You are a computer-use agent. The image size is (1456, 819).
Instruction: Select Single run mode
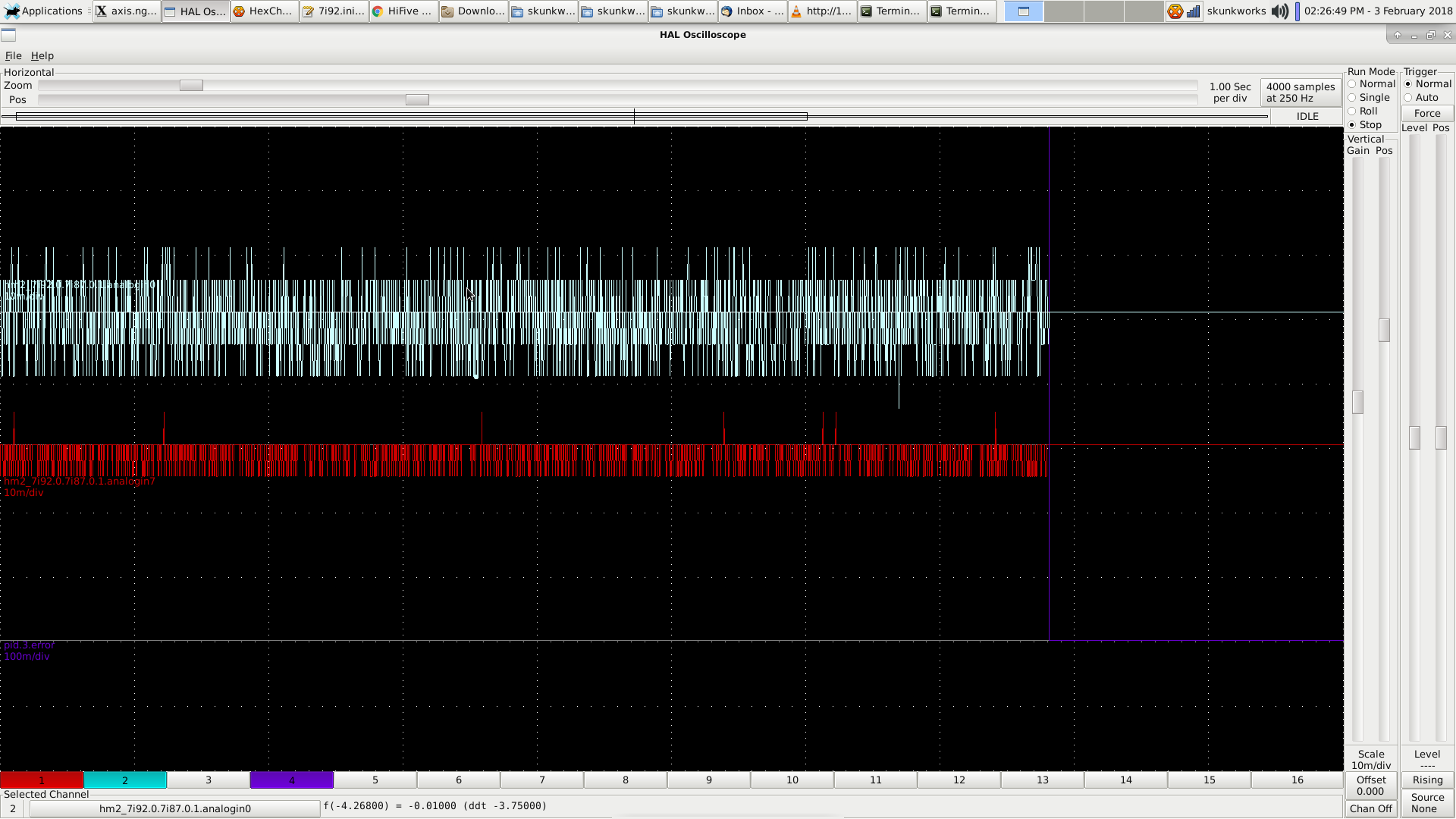tap(1369, 98)
